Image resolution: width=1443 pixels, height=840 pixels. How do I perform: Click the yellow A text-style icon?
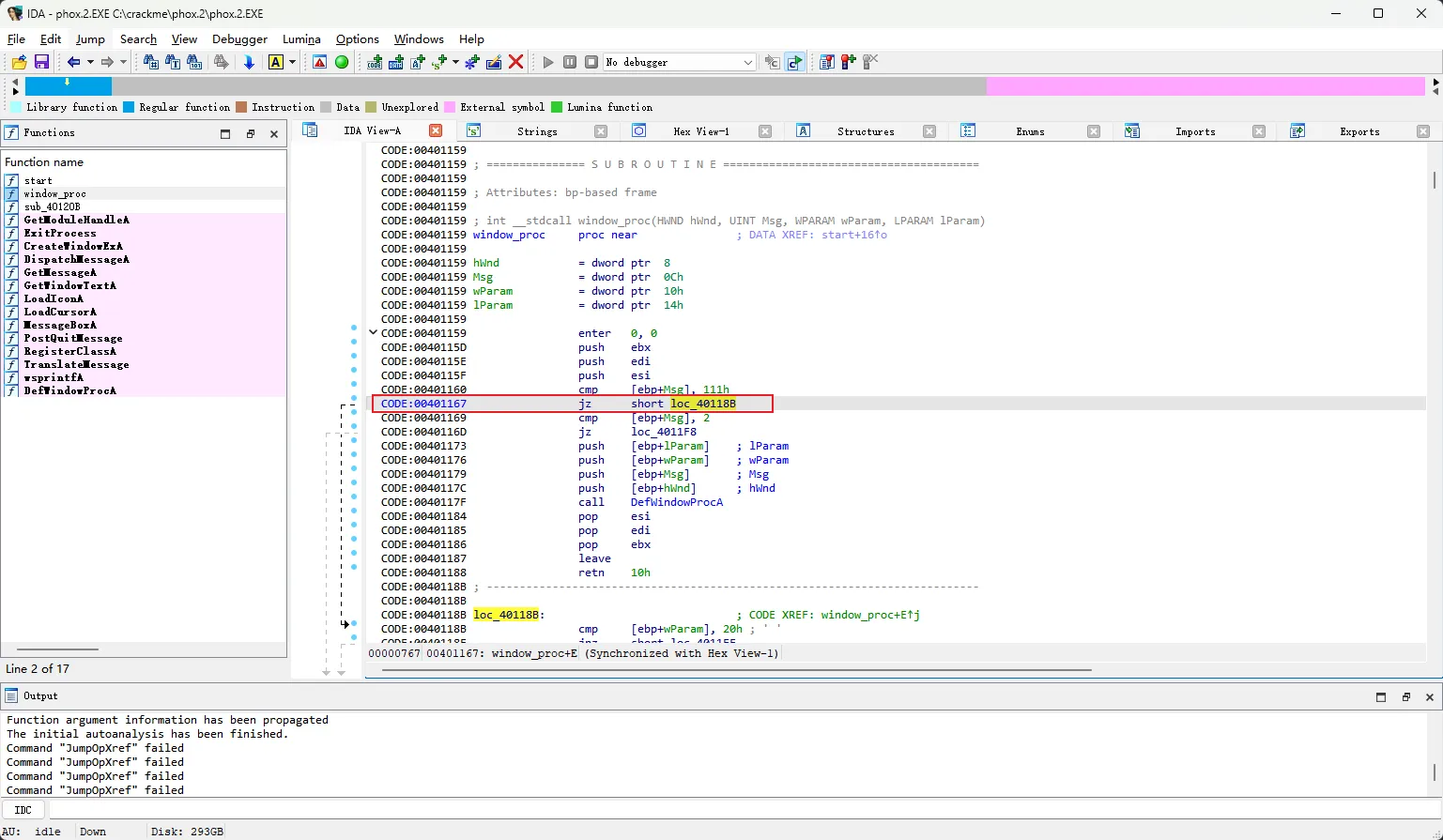tap(276, 62)
